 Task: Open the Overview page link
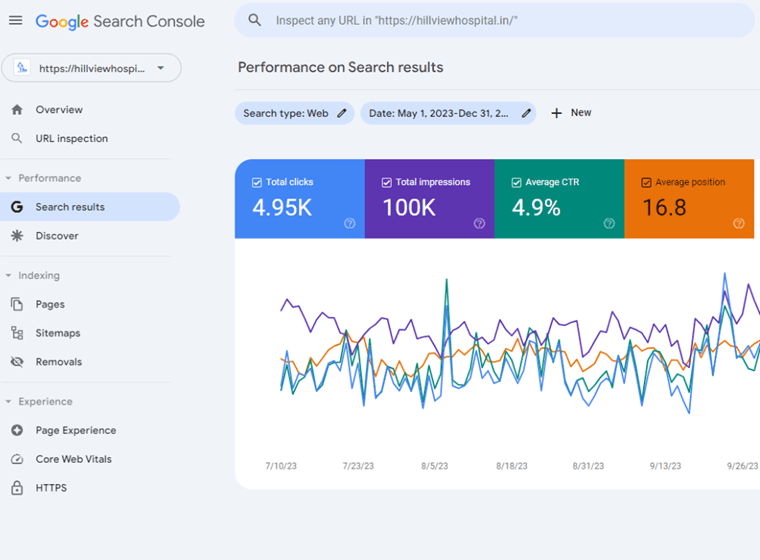(x=59, y=110)
